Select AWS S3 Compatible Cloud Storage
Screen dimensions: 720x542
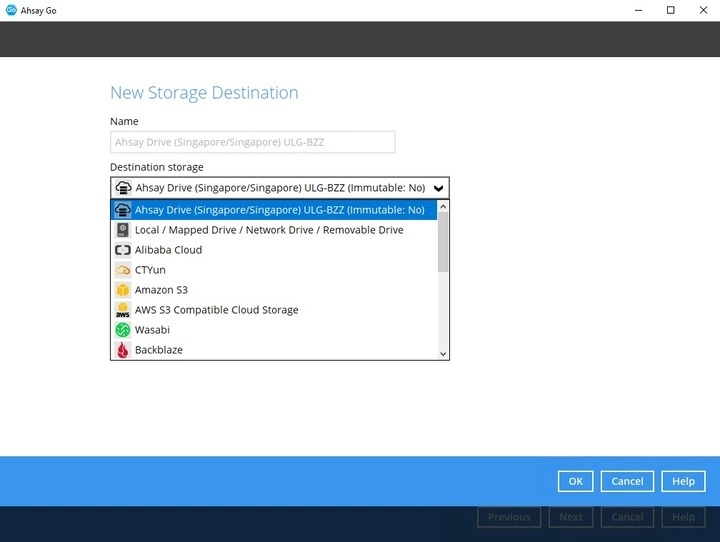point(274,310)
